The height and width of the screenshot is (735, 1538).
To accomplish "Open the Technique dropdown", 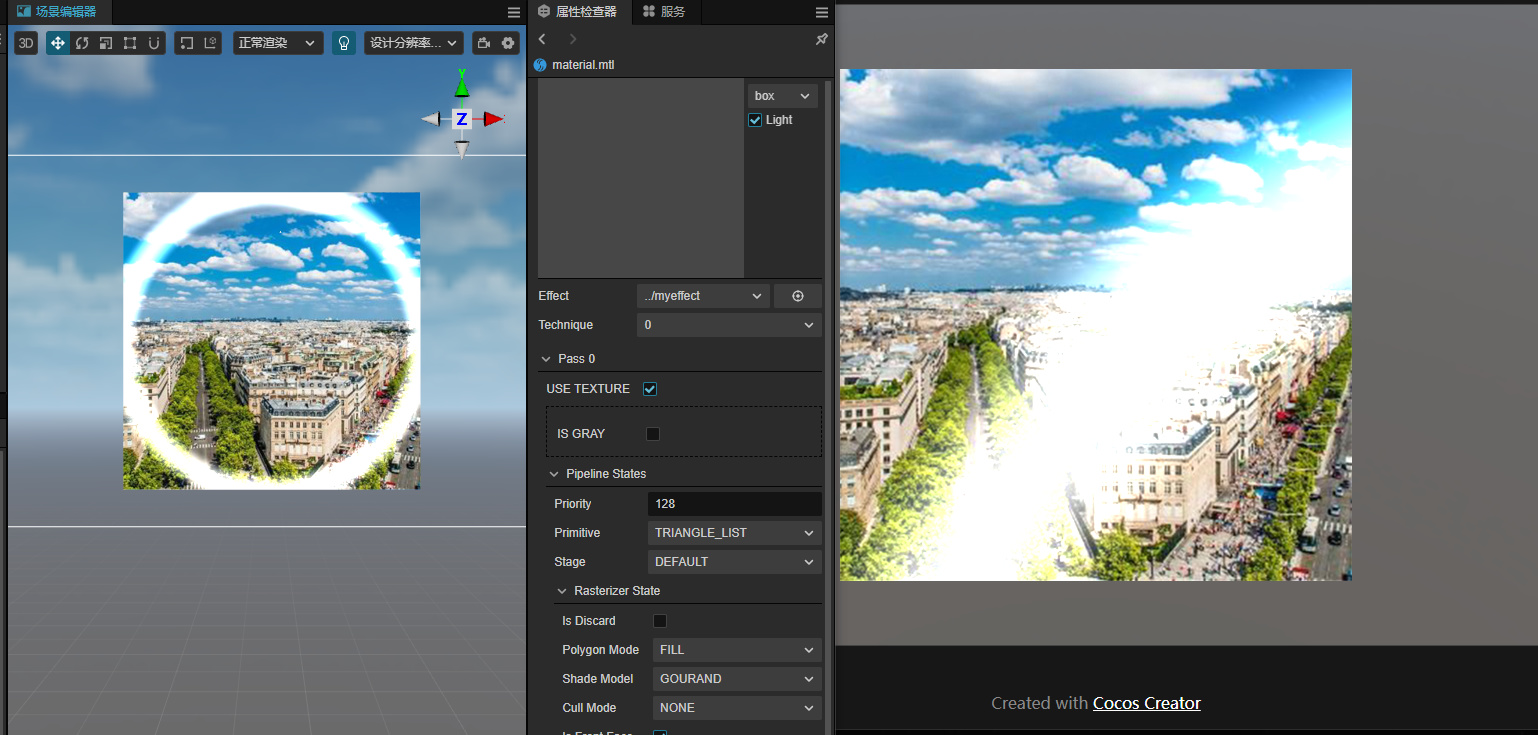I will pos(729,325).
